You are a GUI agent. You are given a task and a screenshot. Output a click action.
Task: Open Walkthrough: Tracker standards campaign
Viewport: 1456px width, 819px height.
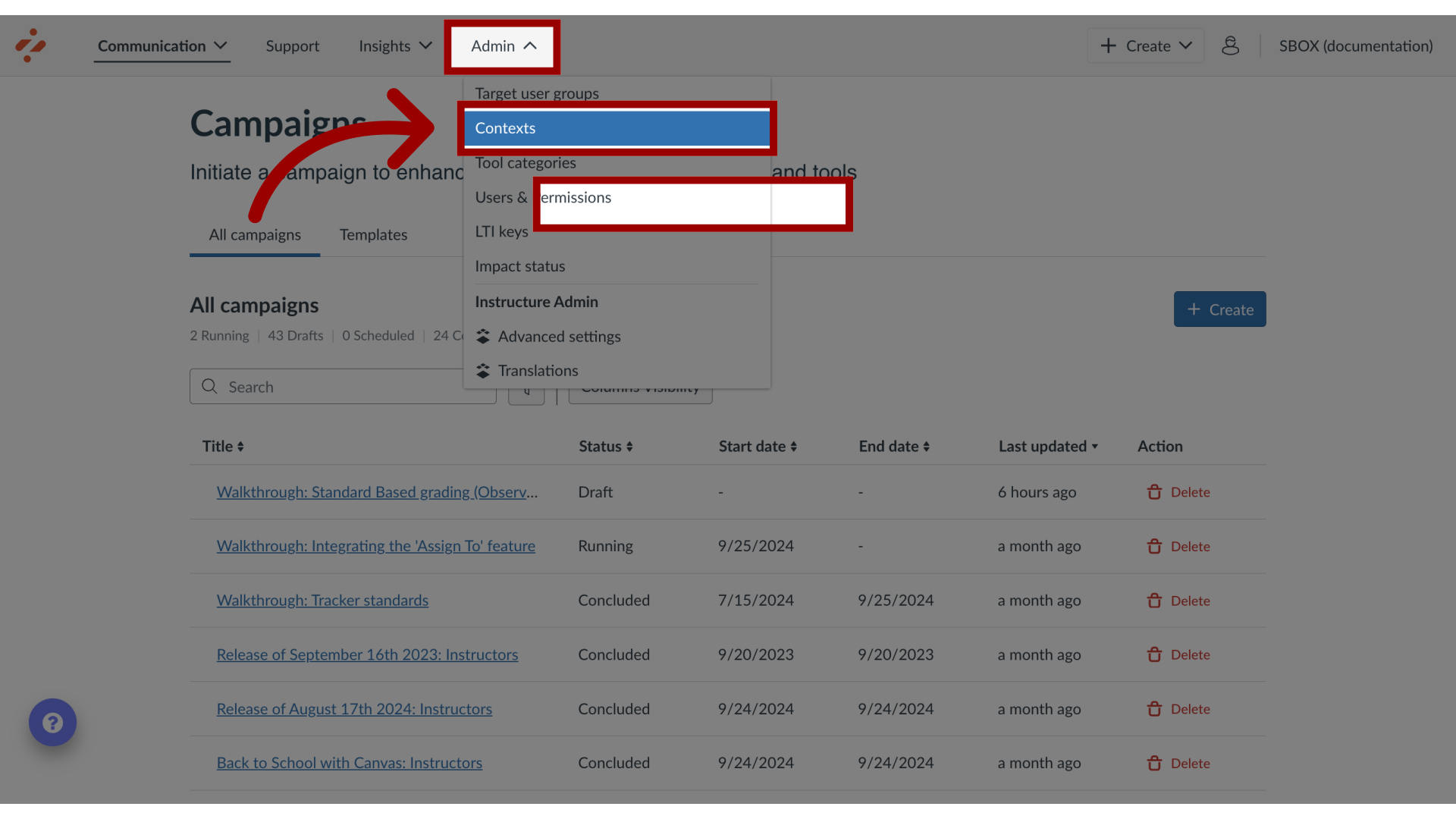322,601
